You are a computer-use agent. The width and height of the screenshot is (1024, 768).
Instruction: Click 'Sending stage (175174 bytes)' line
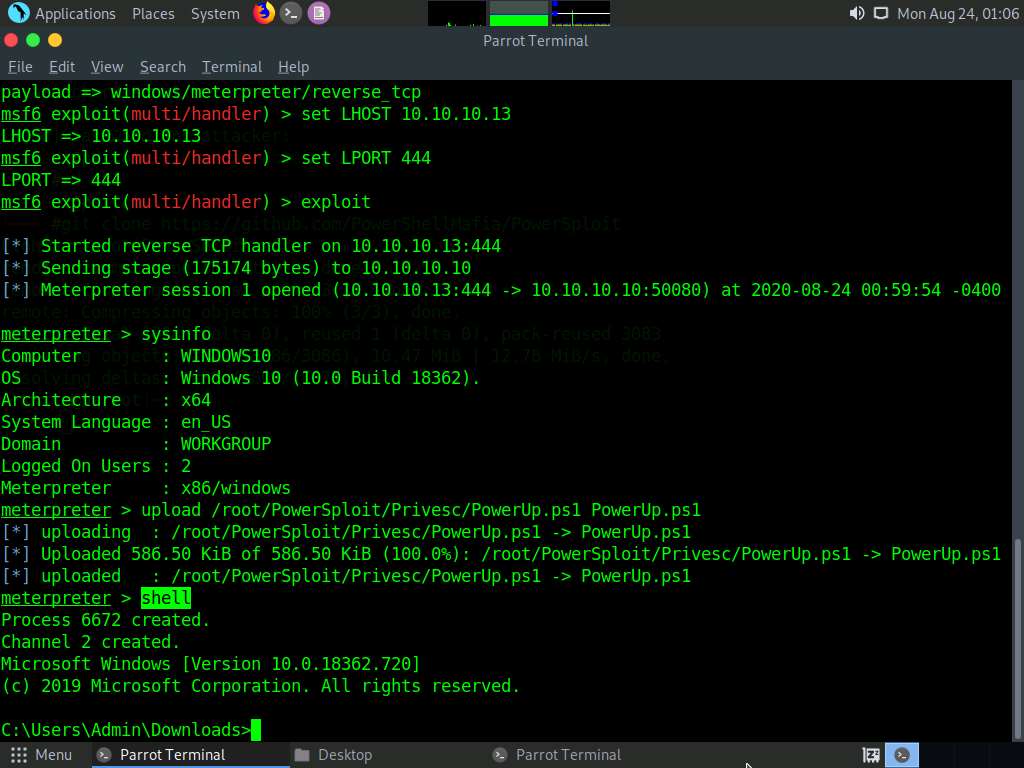[x=236, y=268]
